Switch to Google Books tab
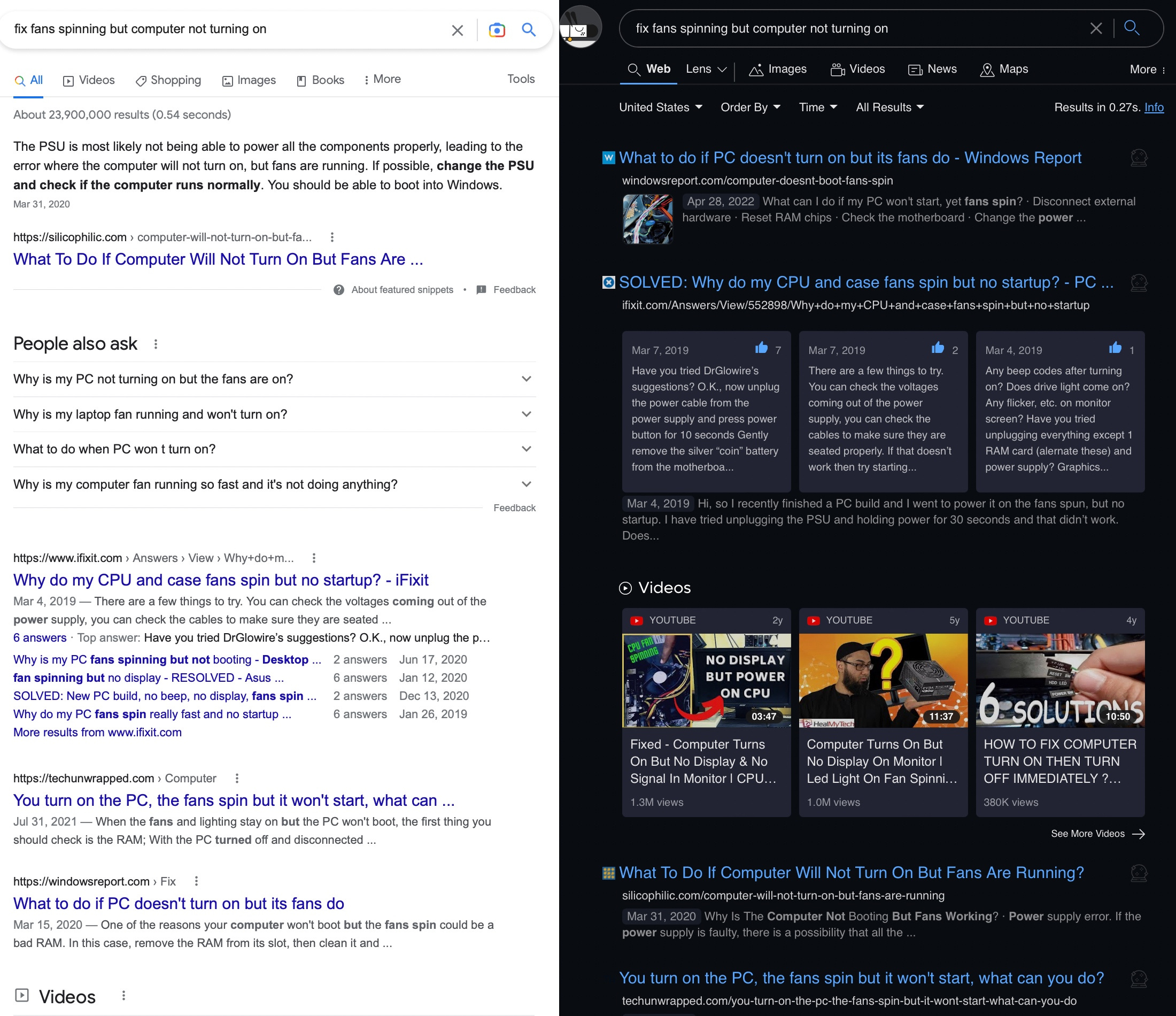The width and height of the screenshot is (1176, 1016). tap(320, 80)
